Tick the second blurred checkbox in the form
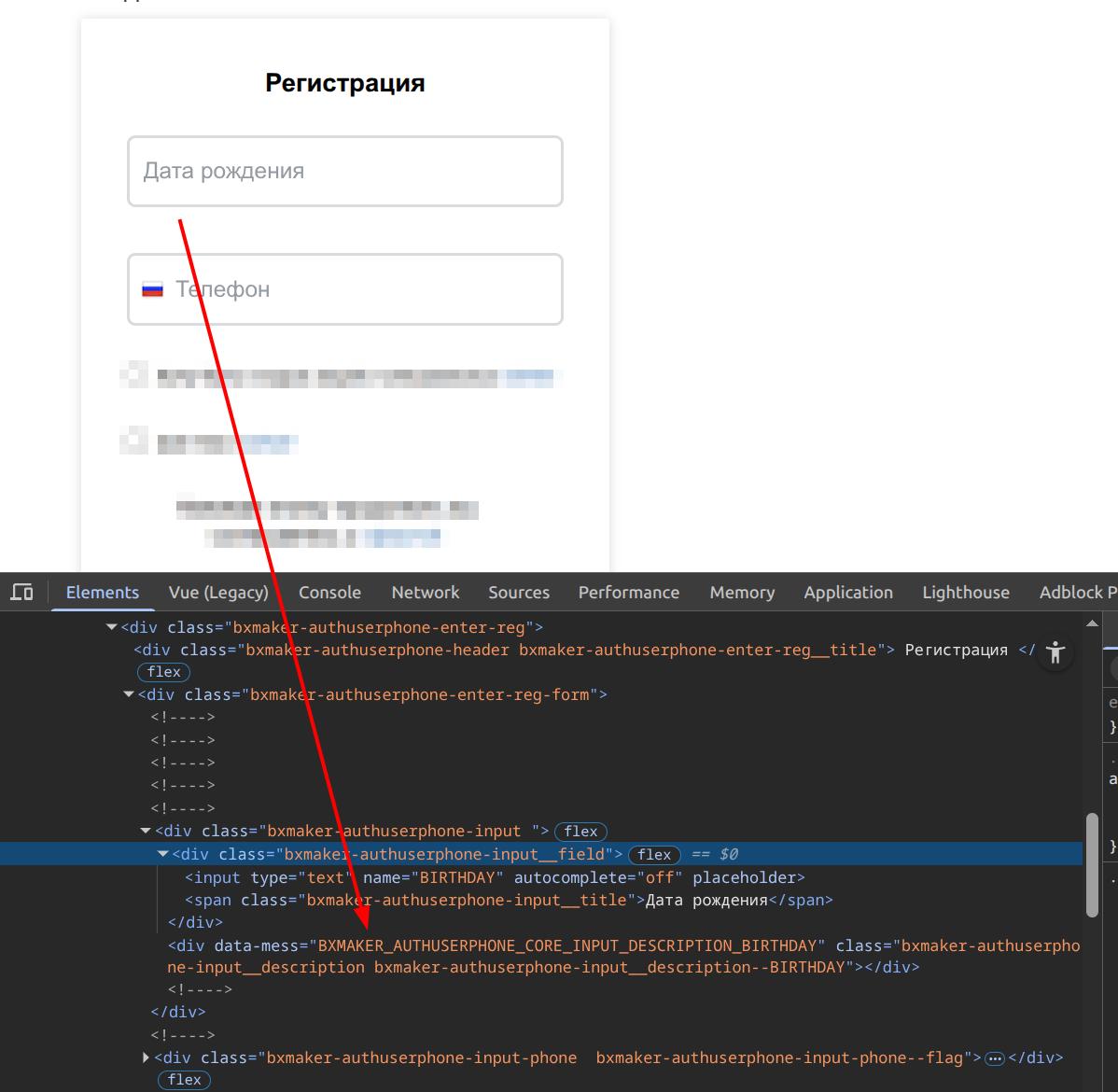Image resolution: width=1118 pixels, height=1092 pixels. click(136, 441)
